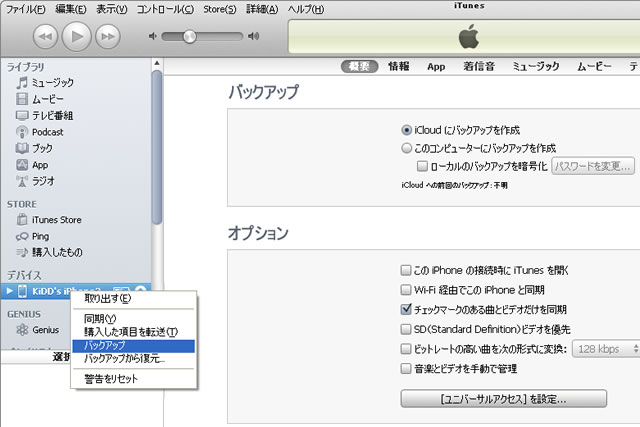Image resolution: width=640 pixels, height=427 pixels.
Task: Click the play button
Action: 76,36
